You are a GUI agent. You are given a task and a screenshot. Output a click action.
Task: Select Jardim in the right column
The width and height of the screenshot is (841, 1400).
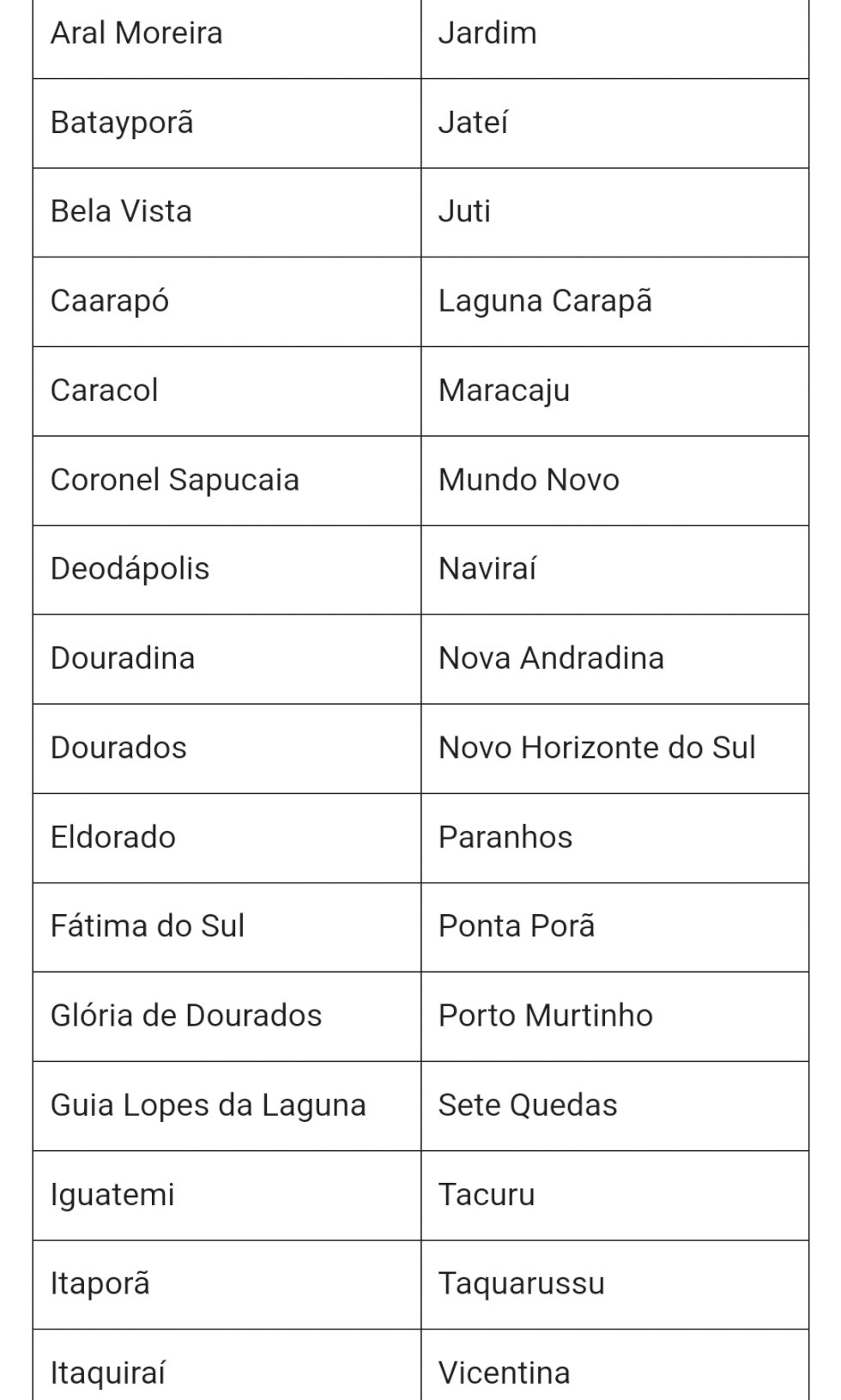click(x=487, y=33)
